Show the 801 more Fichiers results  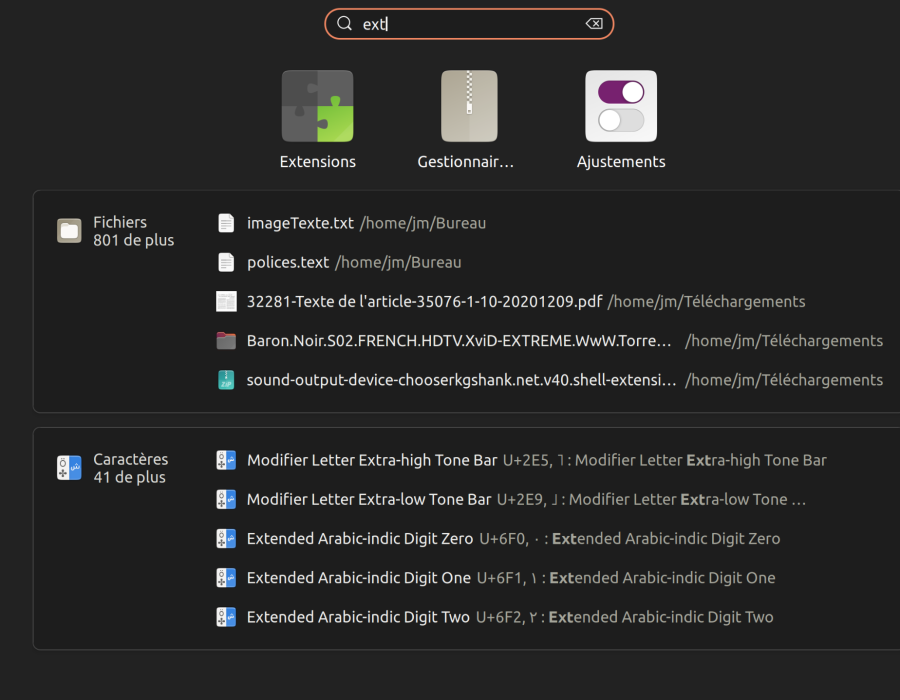[x=134, y=240]
